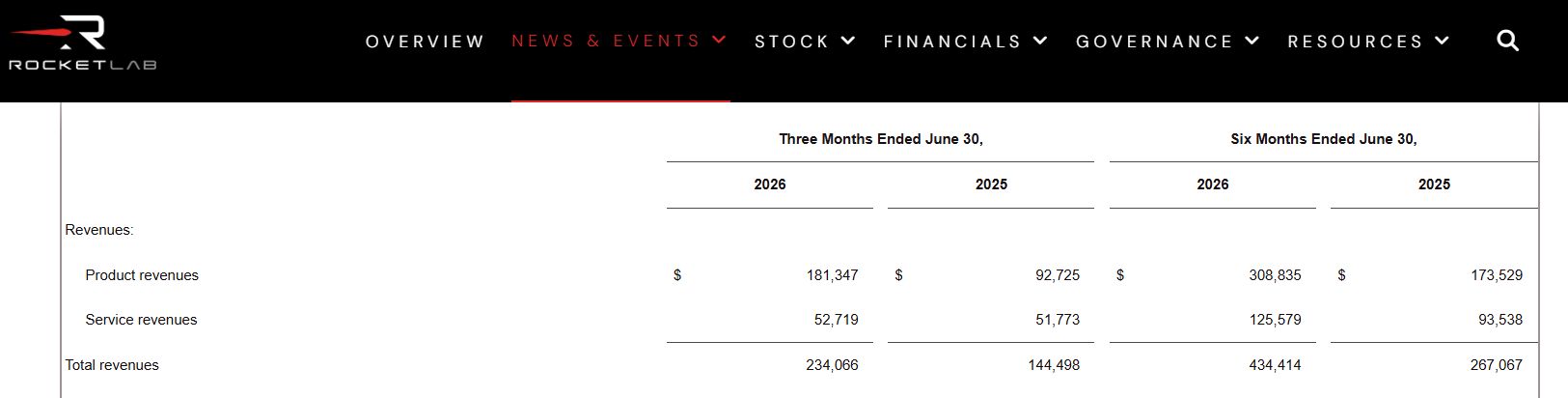
Task: Open the site search magnifier icon
Action: pyautogui.click(x=1507, y=41)
